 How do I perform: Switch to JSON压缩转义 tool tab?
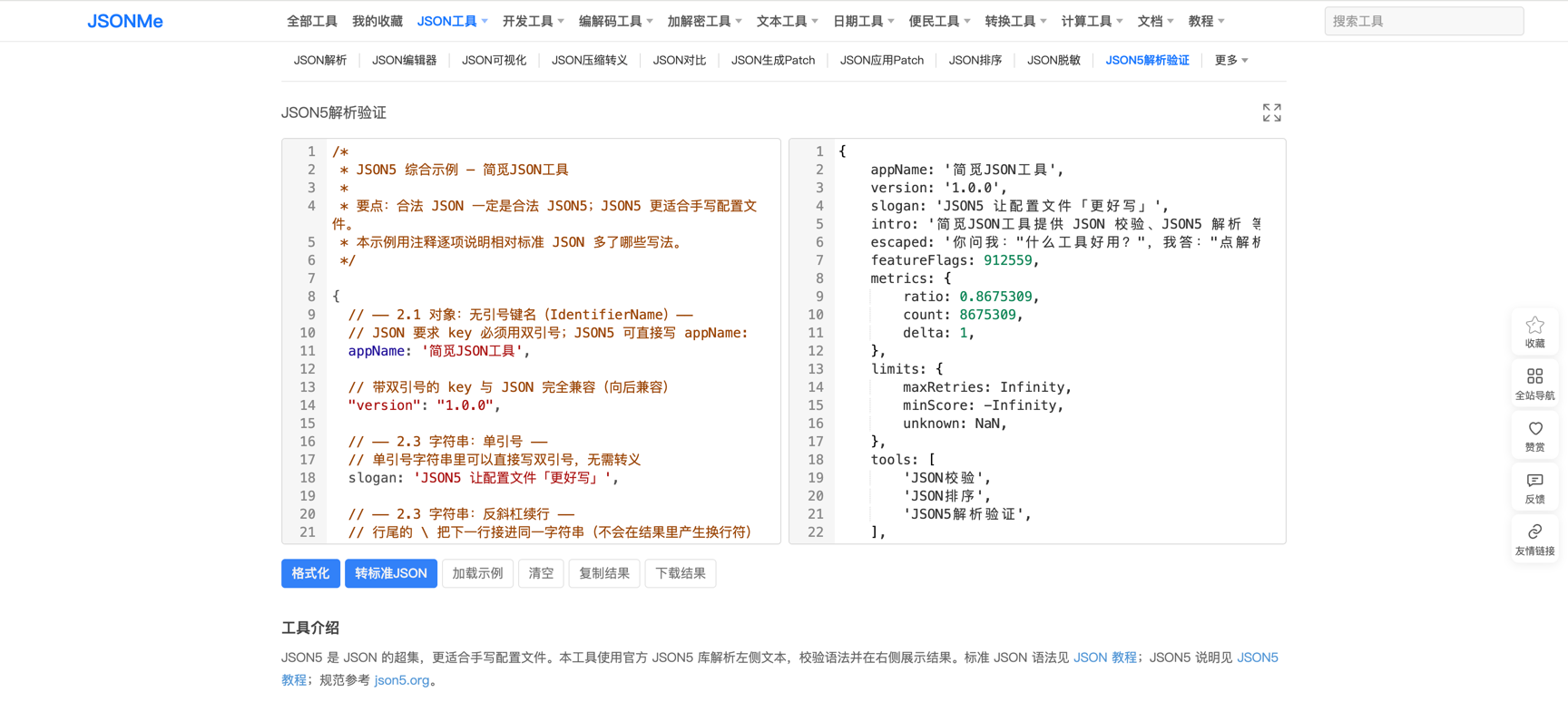click(x=590, y=60)
